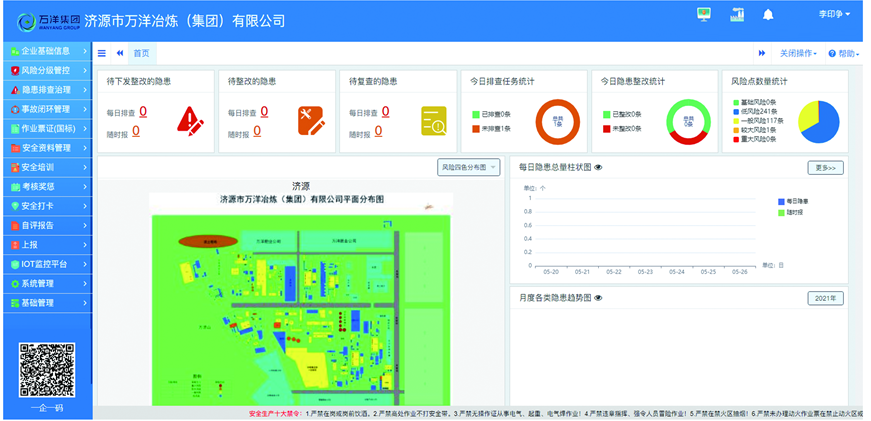This screenshot has height=421, width=871.
Task: Open the 事故闭环管理 menu
Action: tap(47, 109)
